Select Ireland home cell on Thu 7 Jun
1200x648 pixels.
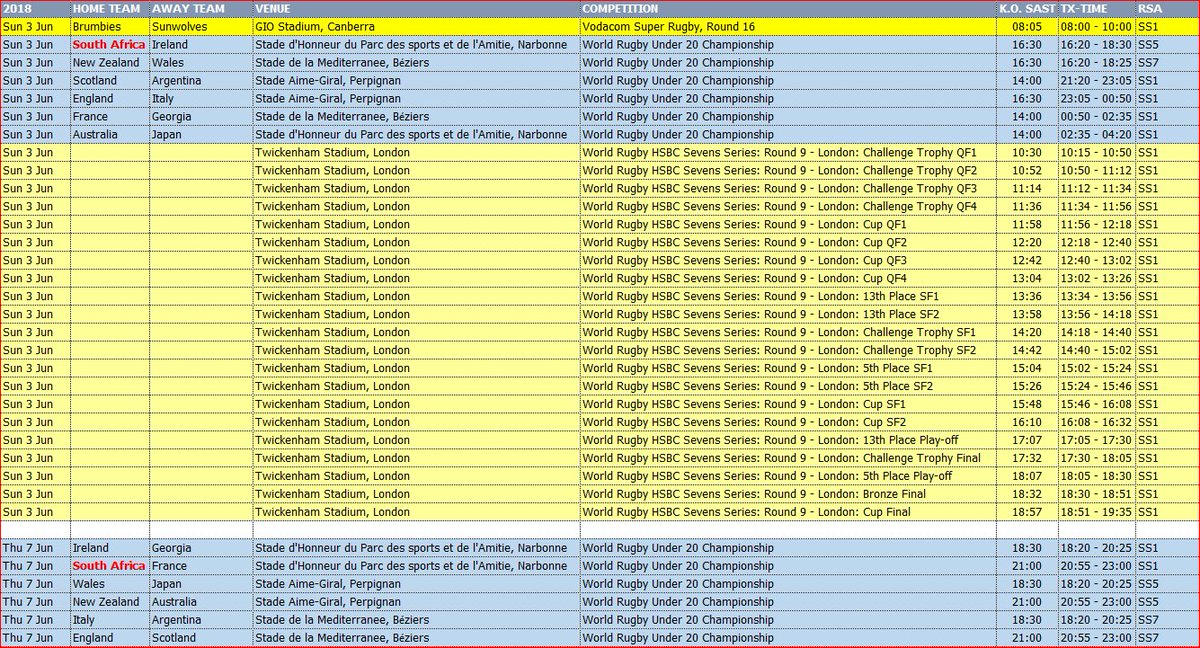click(x=109, y=549)
